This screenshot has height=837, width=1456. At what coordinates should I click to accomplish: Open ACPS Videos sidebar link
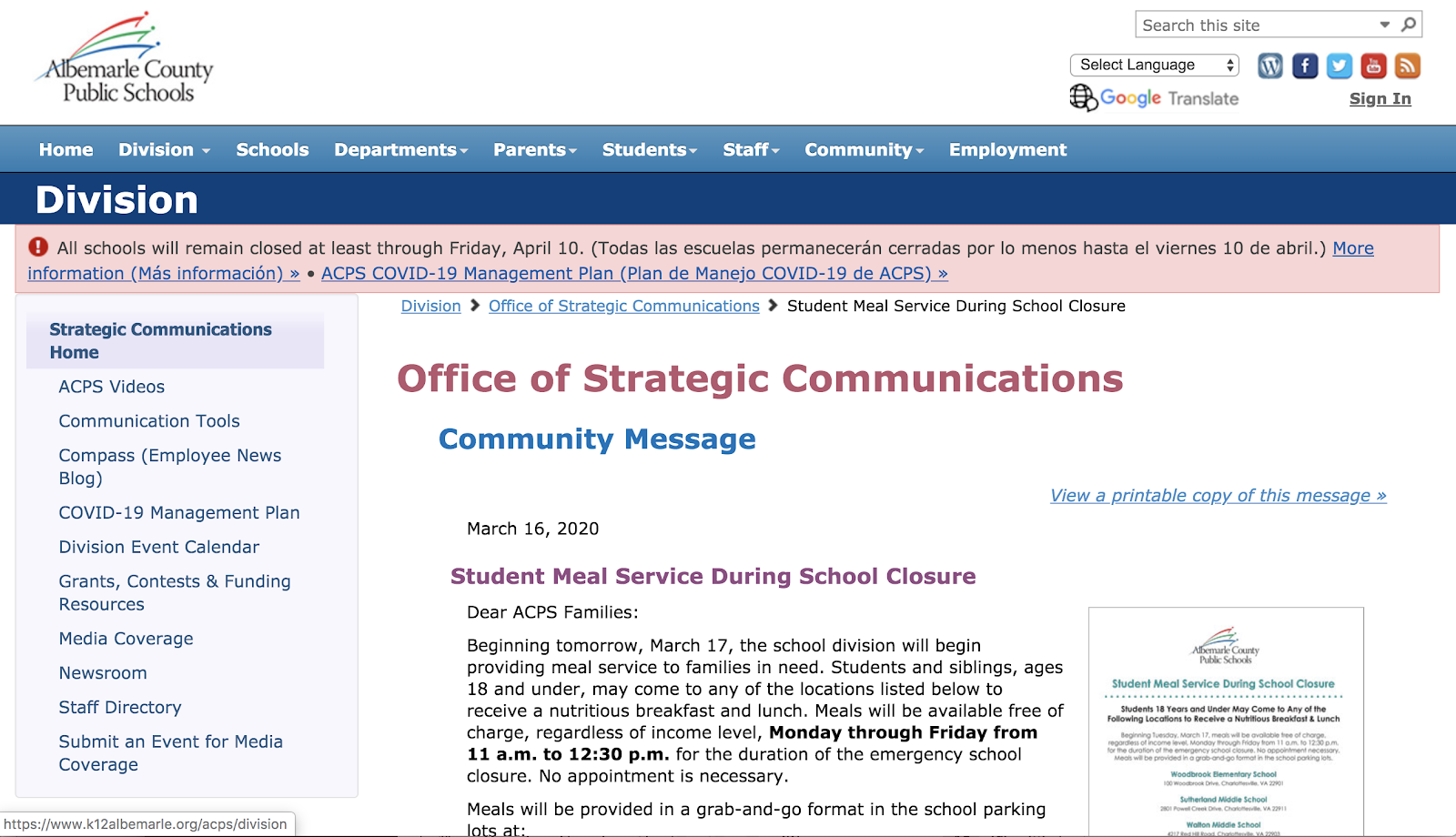[112, 387]
